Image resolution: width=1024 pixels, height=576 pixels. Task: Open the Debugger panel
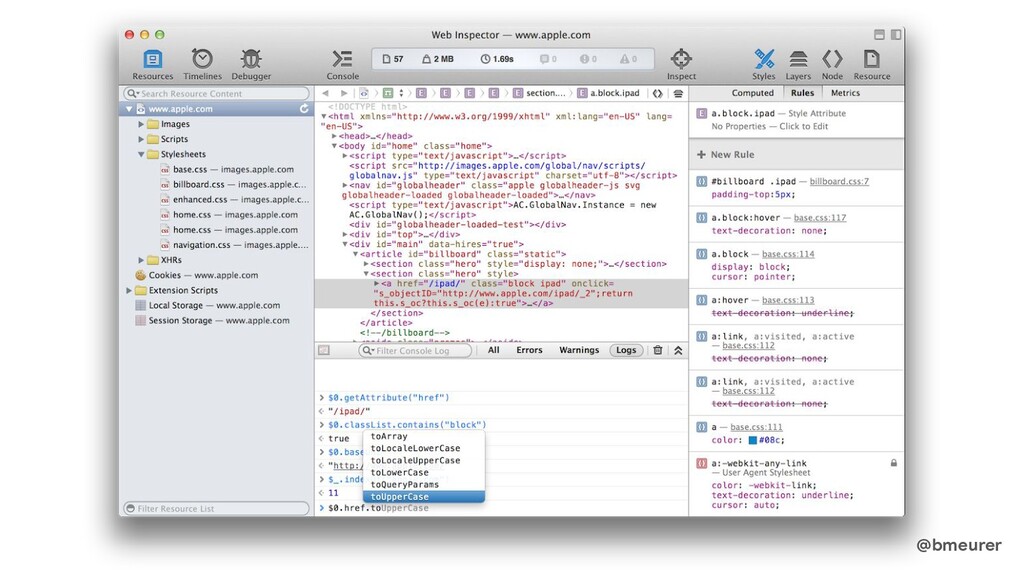point(251,65)
